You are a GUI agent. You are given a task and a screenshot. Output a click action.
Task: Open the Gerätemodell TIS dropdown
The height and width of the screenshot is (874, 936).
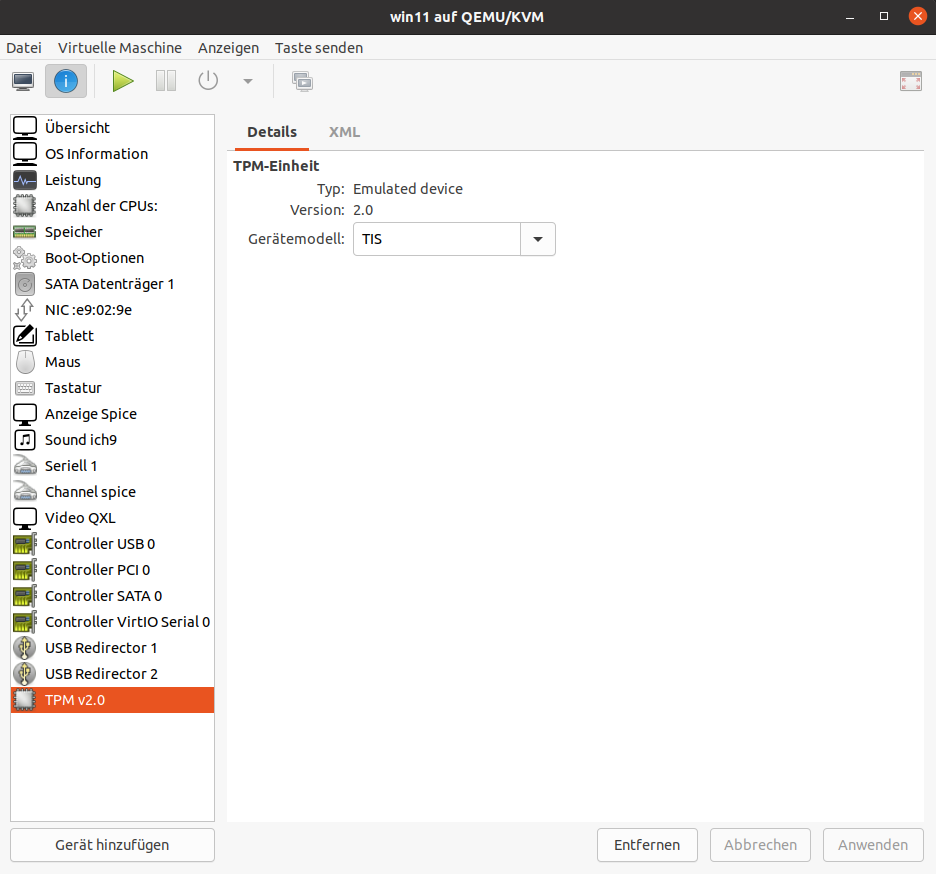[x=537, y=240]
